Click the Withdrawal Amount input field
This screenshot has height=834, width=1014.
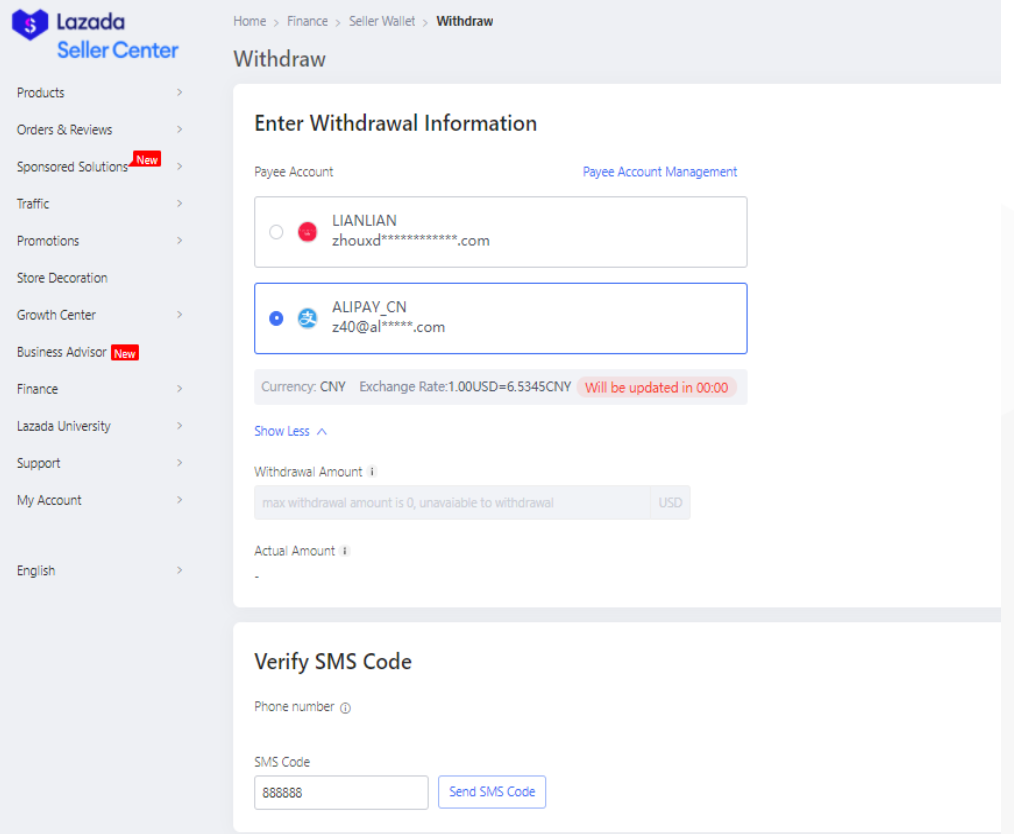452,502
